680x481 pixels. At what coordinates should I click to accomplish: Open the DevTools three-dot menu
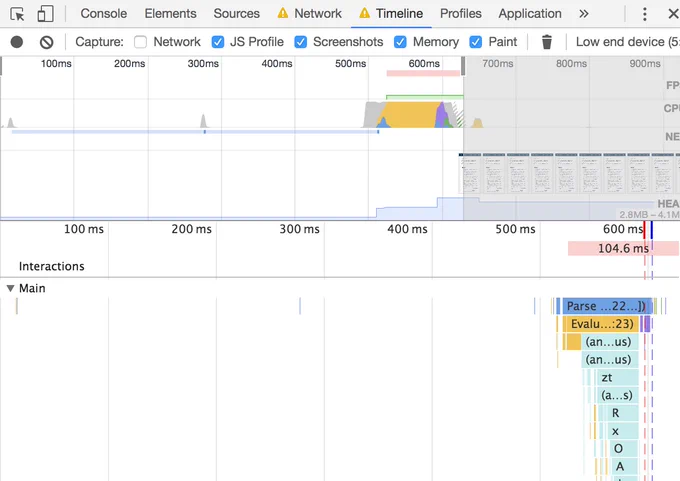click(644, 14)
